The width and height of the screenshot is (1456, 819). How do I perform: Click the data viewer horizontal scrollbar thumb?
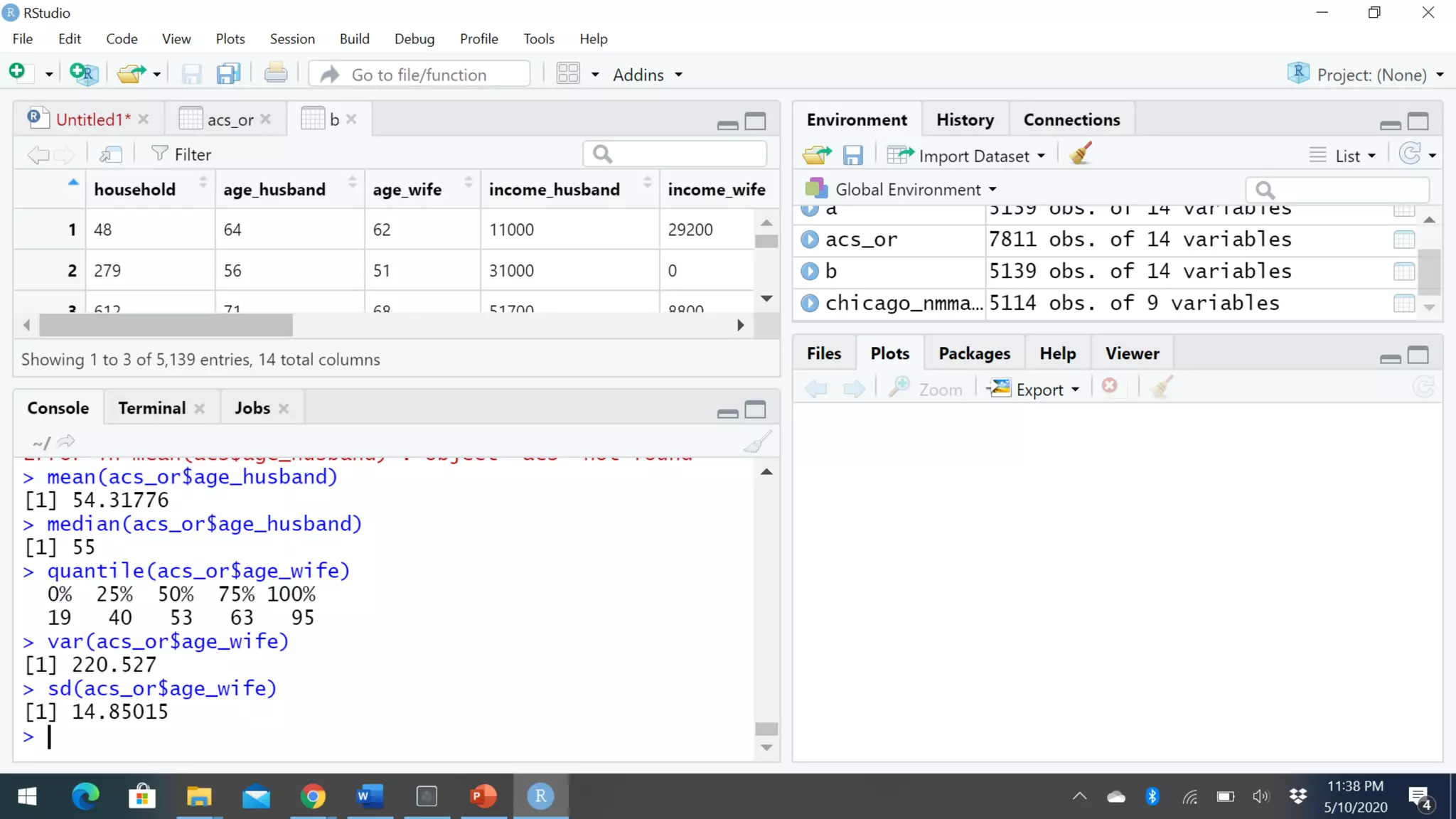[166, 326]
